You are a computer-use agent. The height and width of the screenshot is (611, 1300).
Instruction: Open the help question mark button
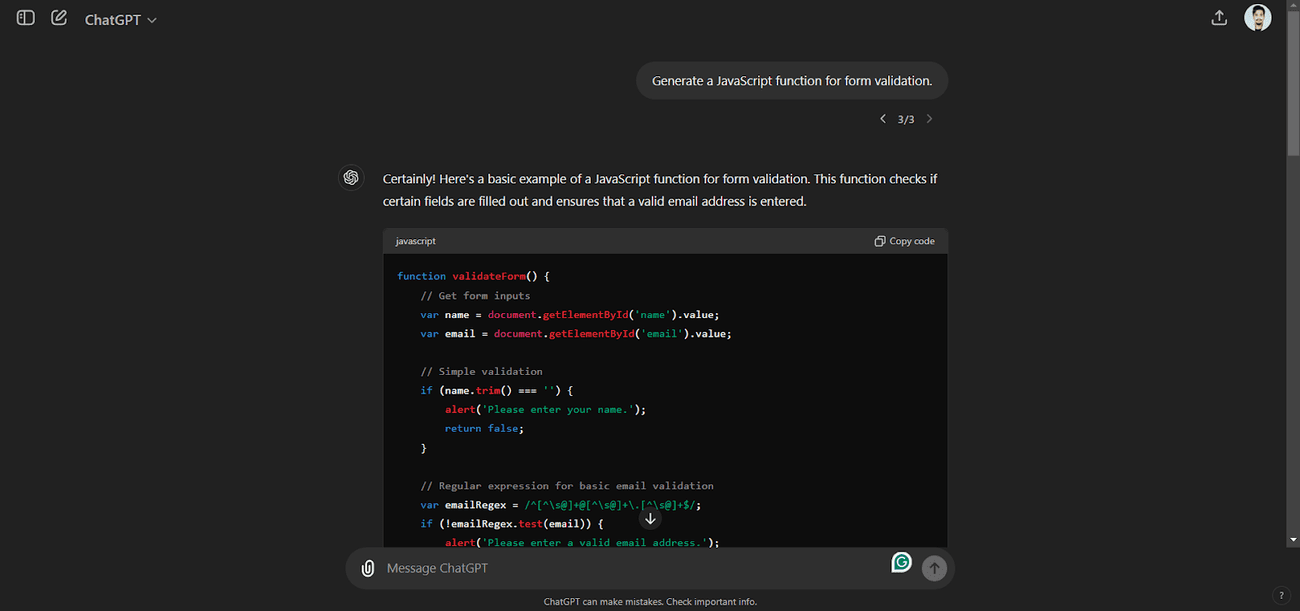click(x=1281, y=595)
